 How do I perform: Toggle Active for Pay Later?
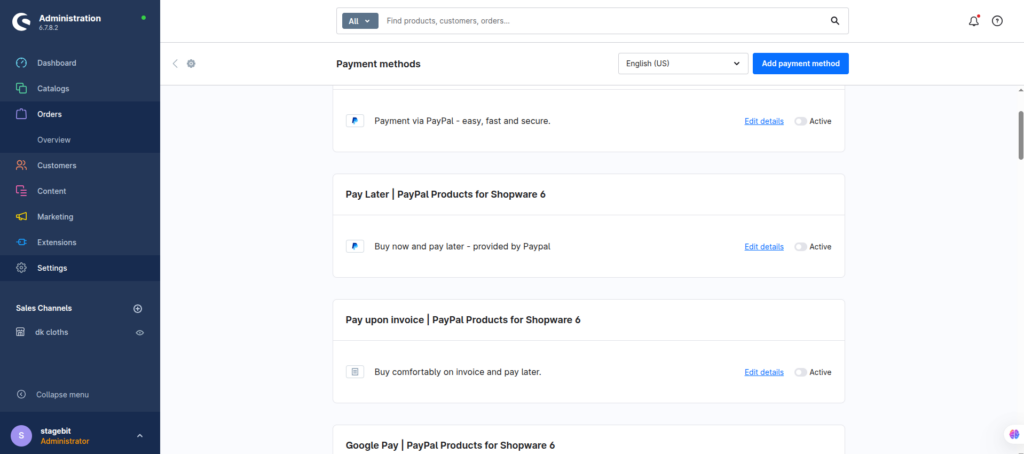tap(801, 246)
